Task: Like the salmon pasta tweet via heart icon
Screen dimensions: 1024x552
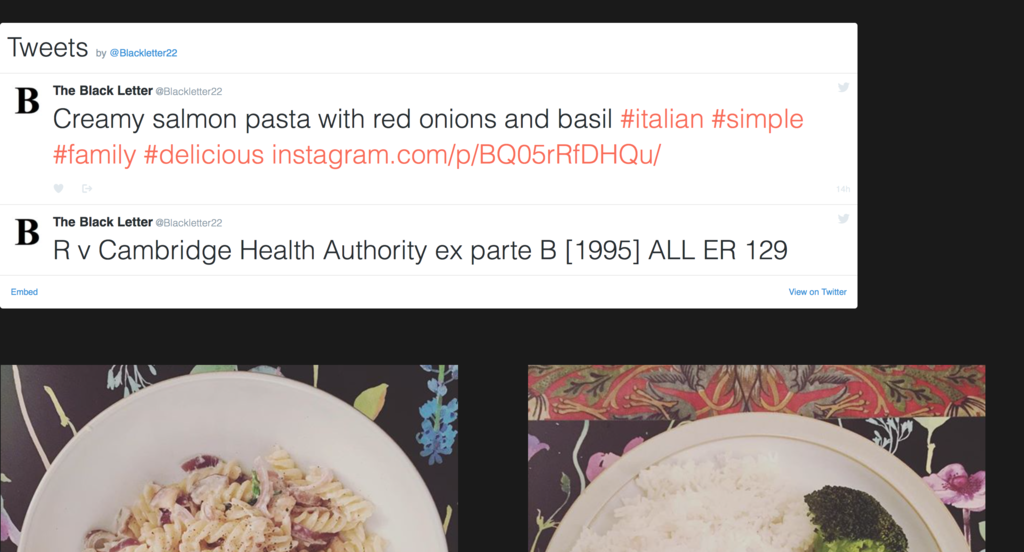Action: coord(58,189)
